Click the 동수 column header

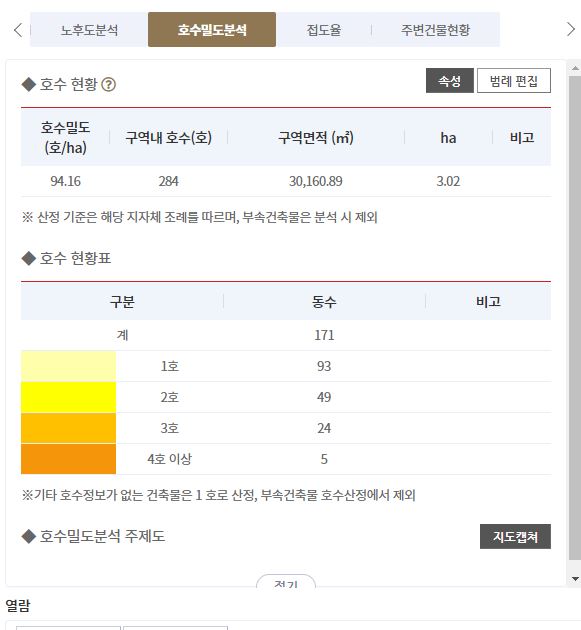click(x=324, y=301)
